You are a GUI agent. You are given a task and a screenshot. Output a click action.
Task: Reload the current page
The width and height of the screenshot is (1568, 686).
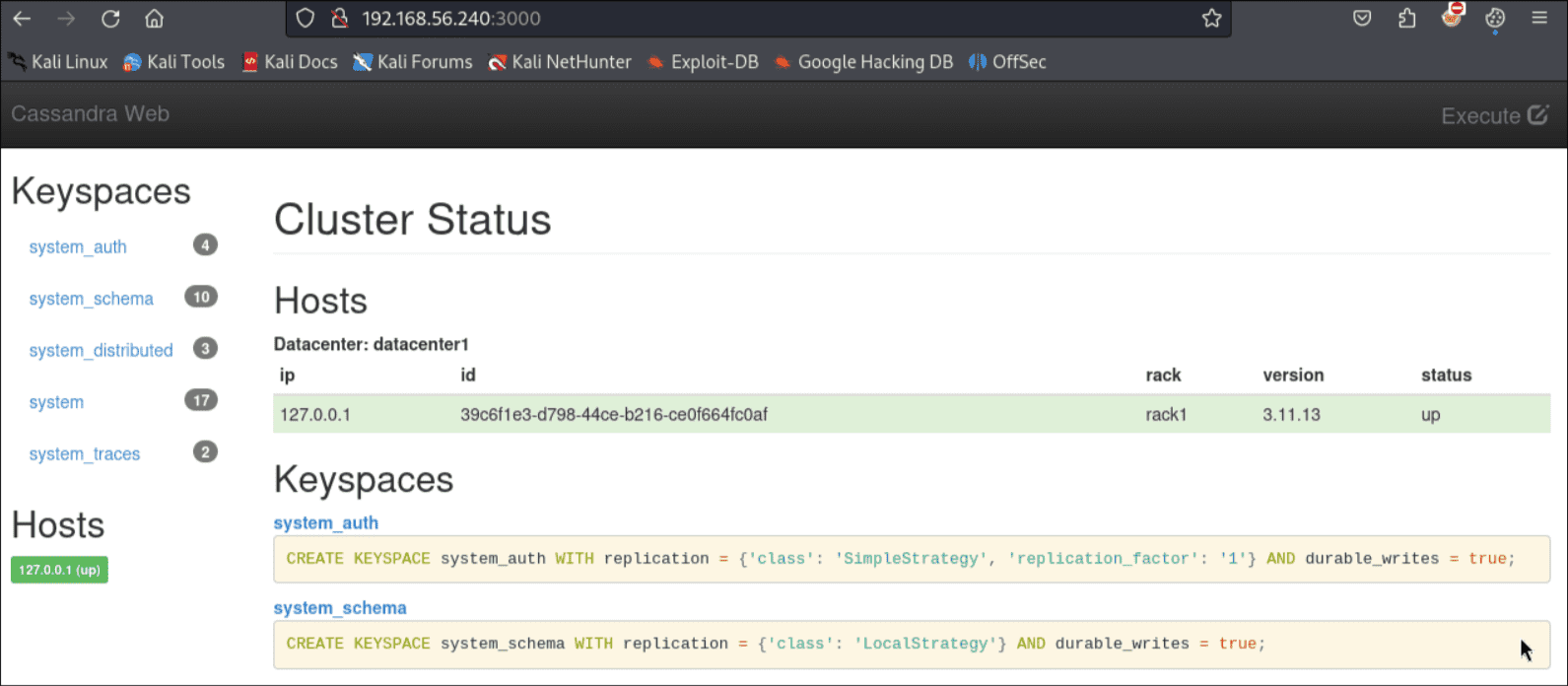pos(110,19)
